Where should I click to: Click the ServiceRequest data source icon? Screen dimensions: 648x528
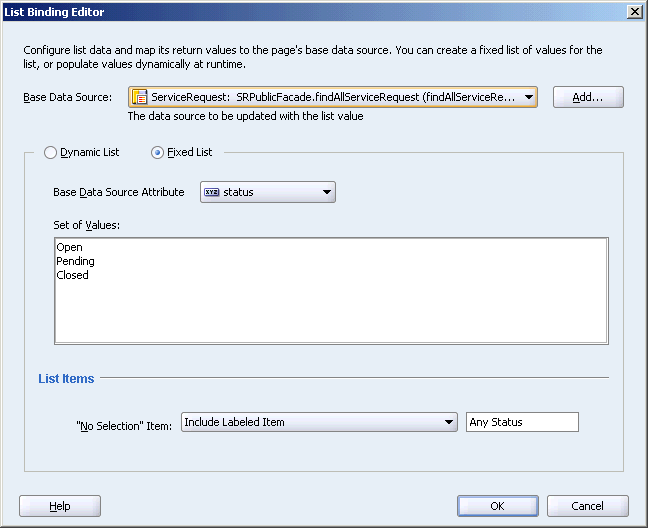point(140,97)
